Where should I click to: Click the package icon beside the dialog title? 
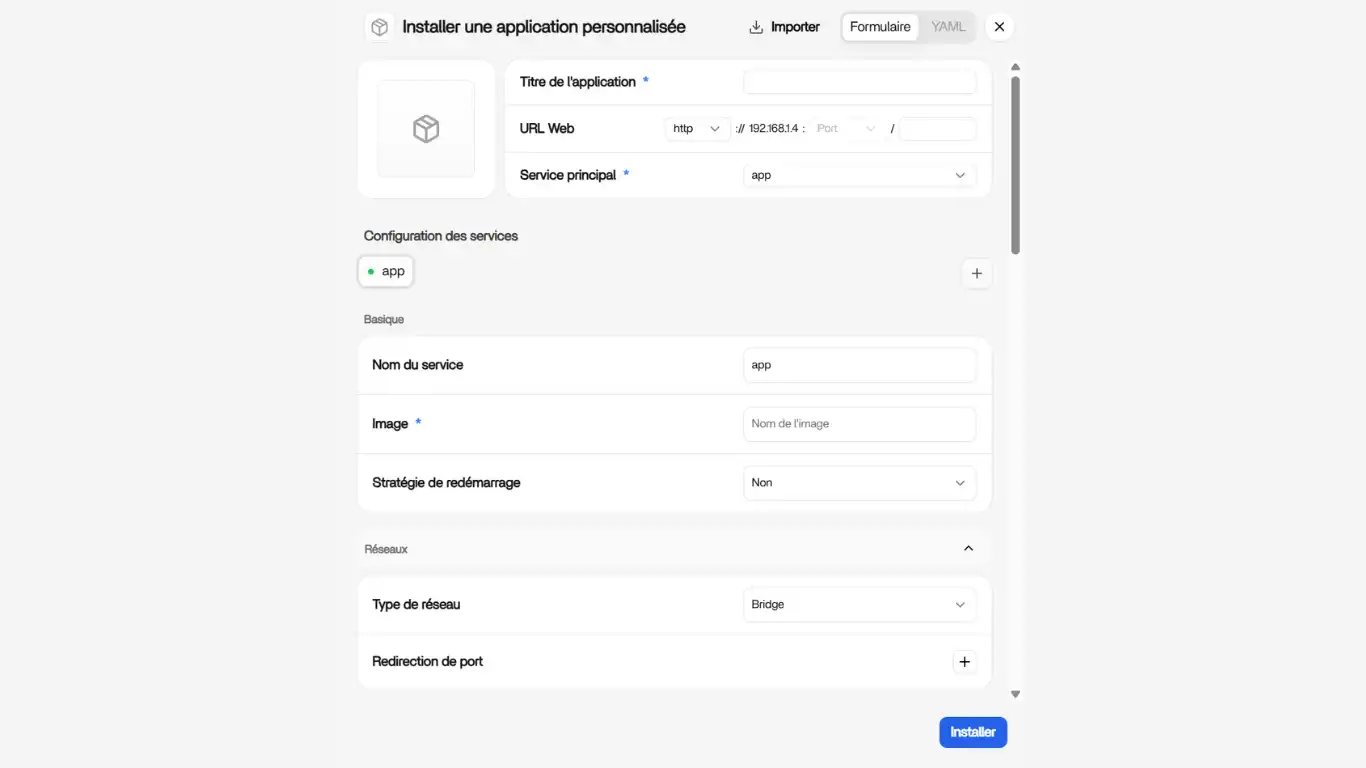pyautogui.click(x=379, y=27)
